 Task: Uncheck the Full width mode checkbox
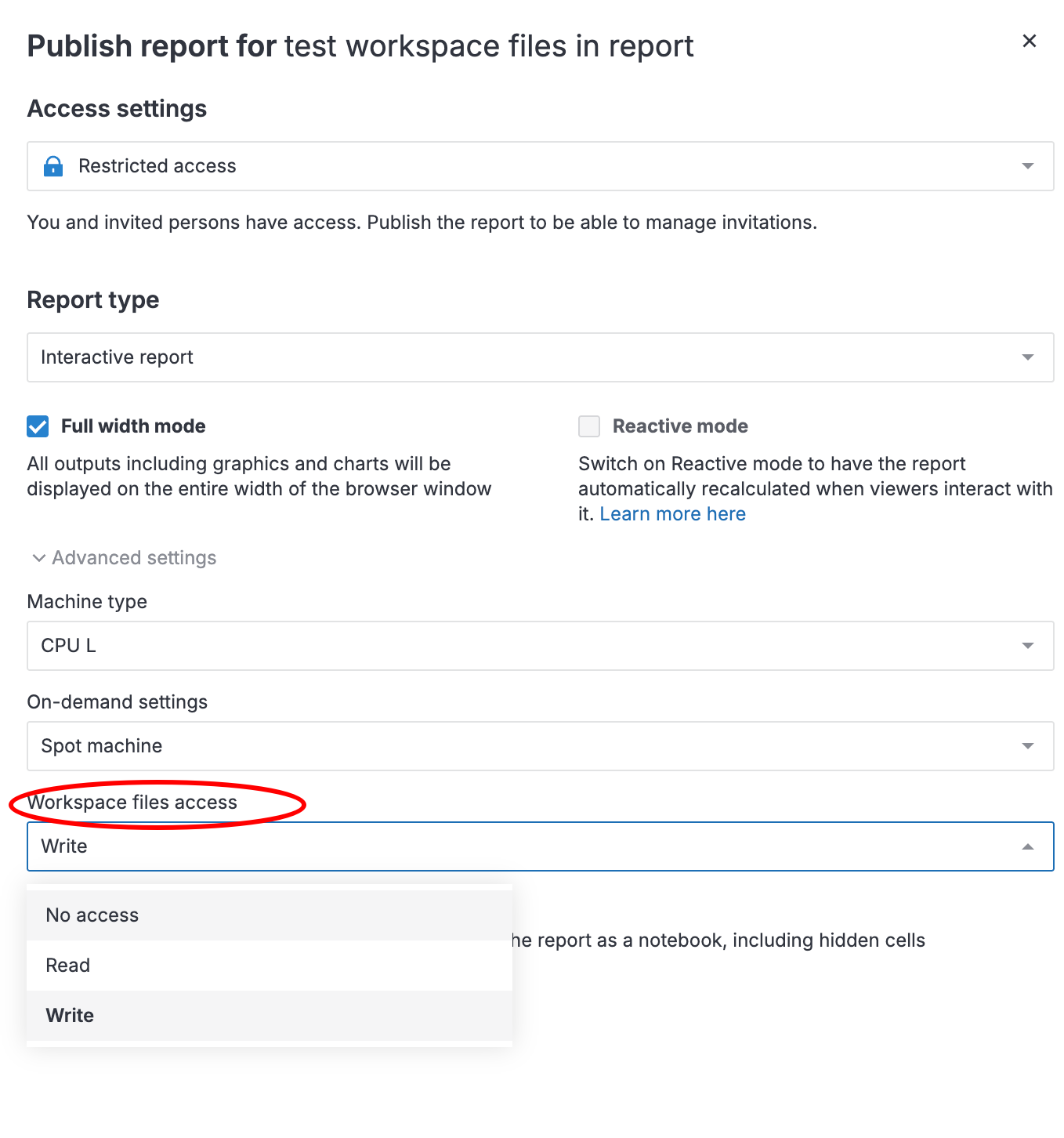[38, 426]
